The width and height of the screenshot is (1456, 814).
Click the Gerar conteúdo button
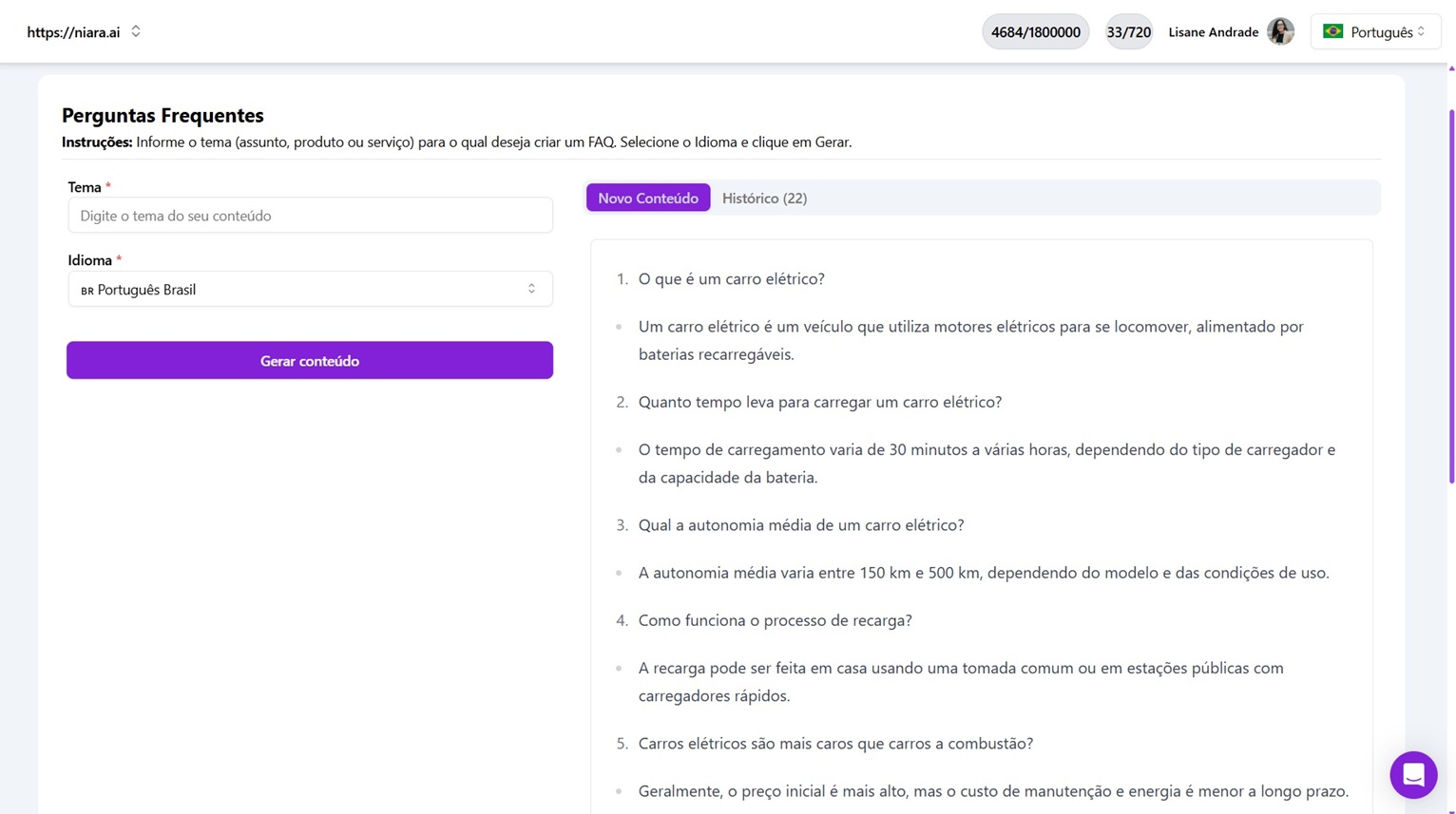310,361
